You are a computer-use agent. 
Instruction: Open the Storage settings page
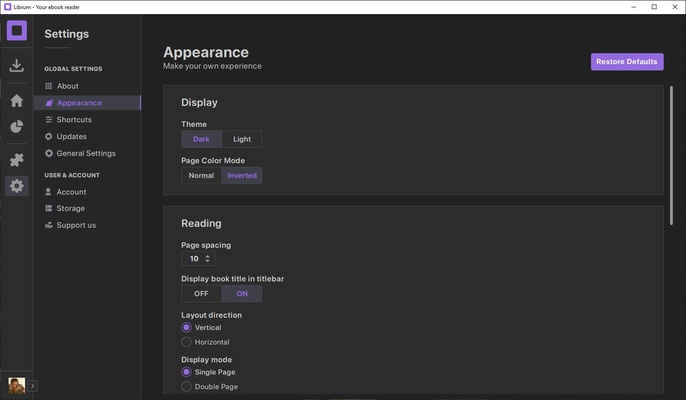pyautogui.click(x=70, y=209)
